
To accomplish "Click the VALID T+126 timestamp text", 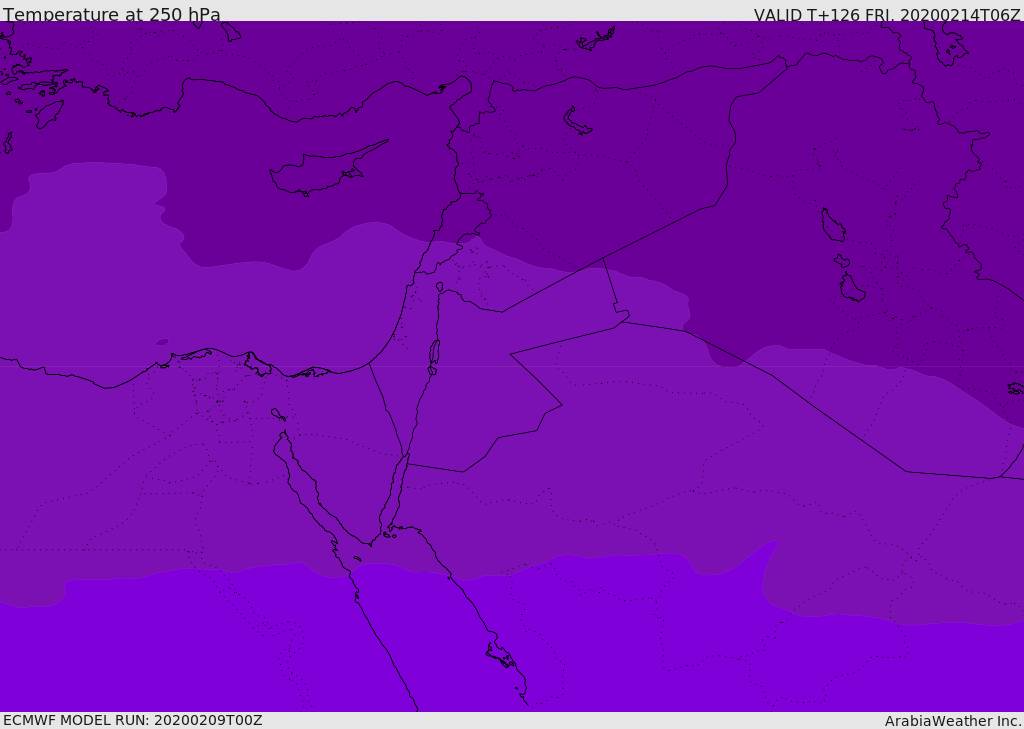I will pos(887,14).
